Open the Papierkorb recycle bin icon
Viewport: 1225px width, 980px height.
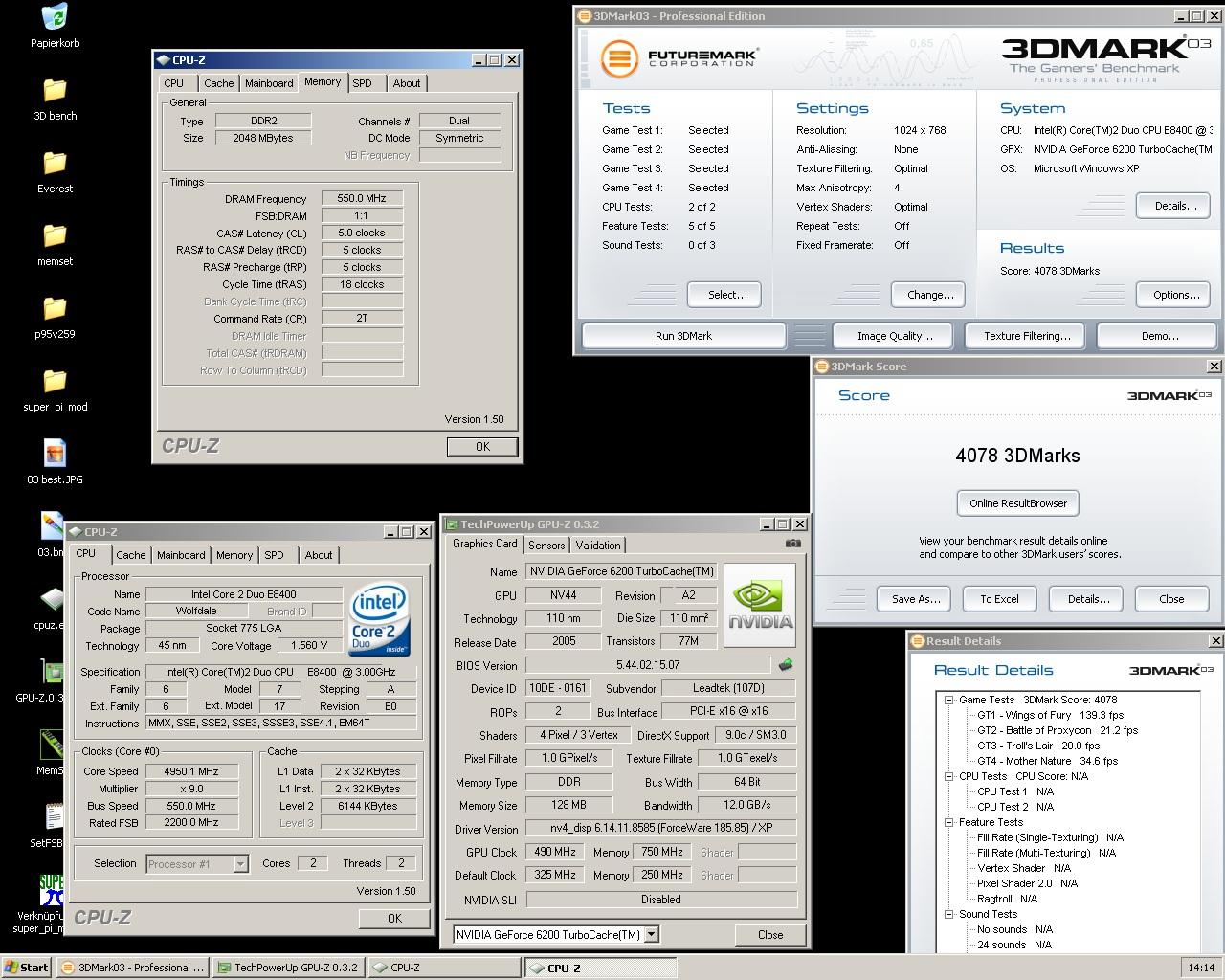point(55,17)
